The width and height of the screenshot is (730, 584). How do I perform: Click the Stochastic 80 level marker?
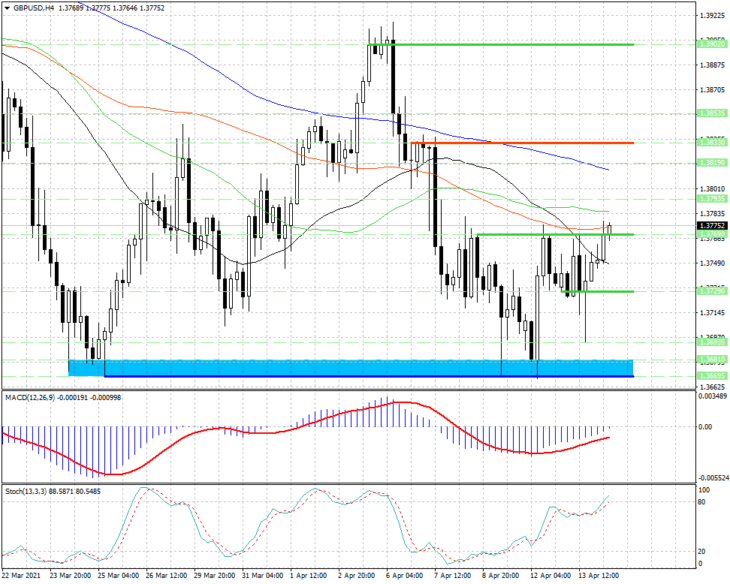click(702, 502)
